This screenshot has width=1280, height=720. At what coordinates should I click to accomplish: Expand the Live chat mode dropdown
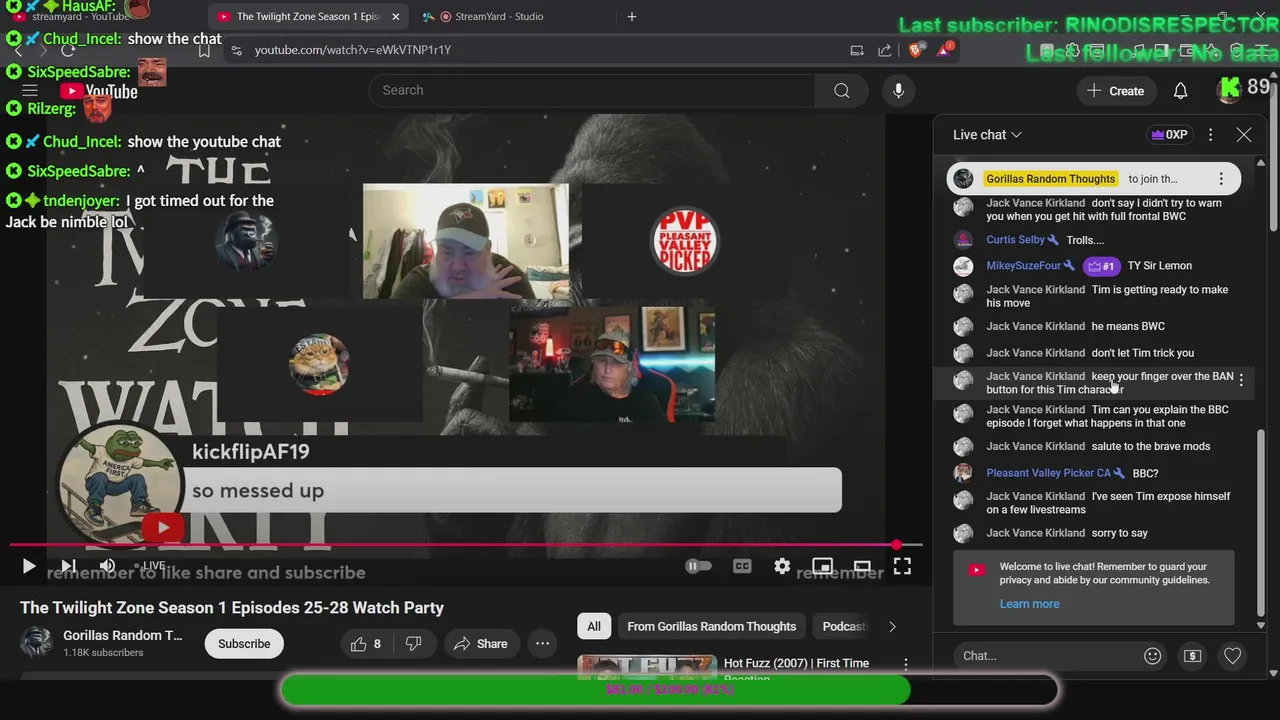point(987,134)
